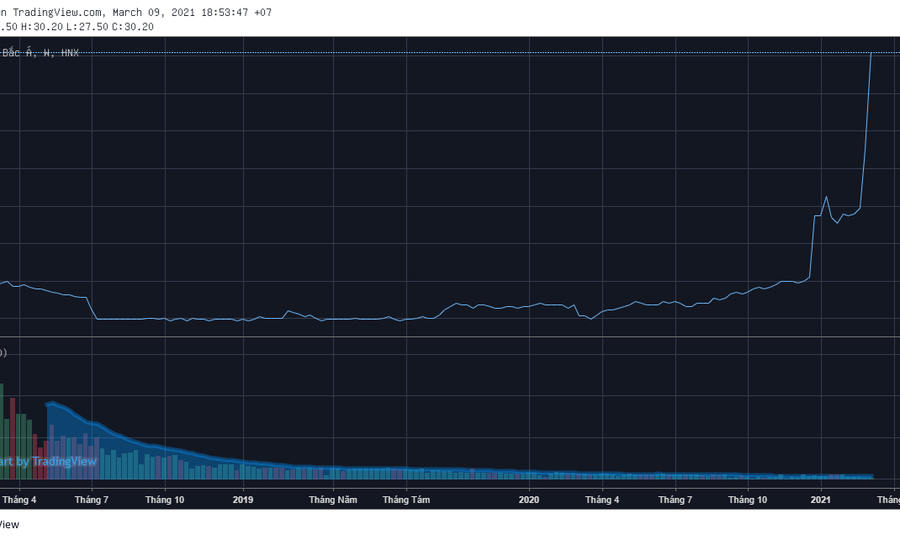This screenshot has height=540, width=900.
Task: Click the 2020 label on time axis
Action: (529, 499)
